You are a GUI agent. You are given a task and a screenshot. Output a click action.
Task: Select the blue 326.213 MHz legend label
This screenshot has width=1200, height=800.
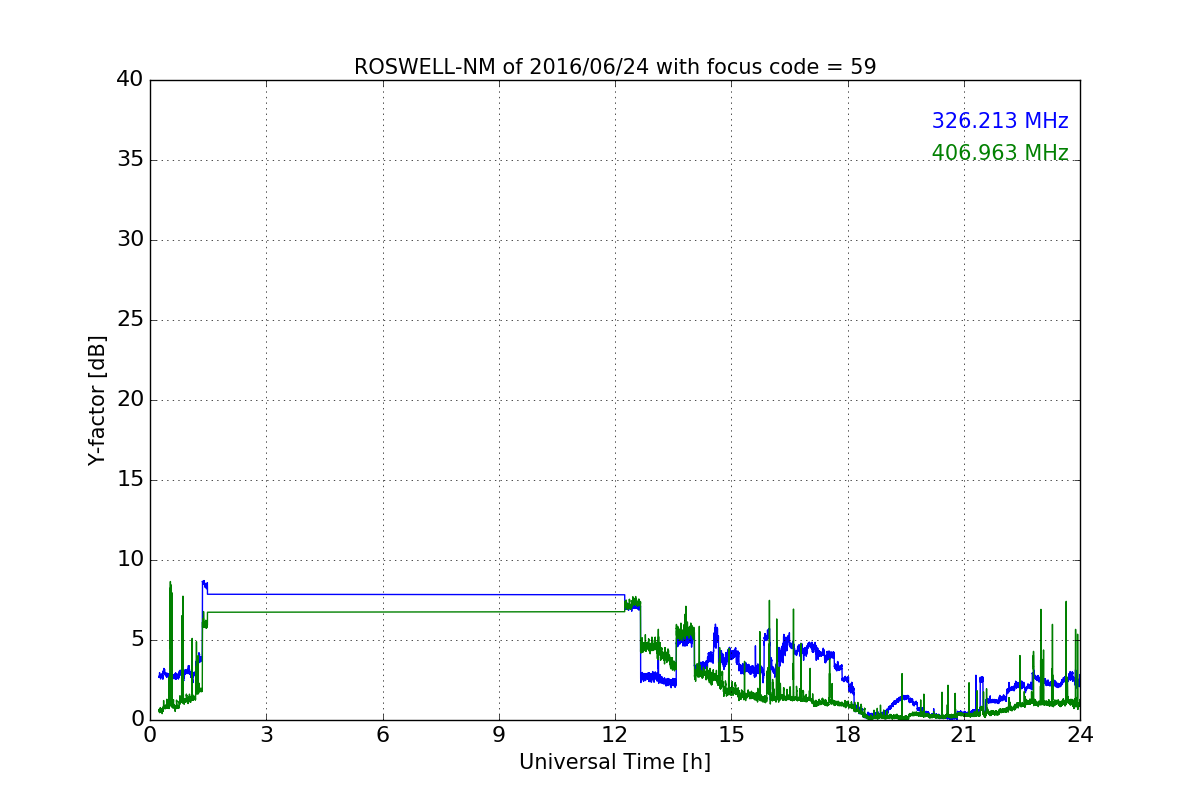(1000, 121)
